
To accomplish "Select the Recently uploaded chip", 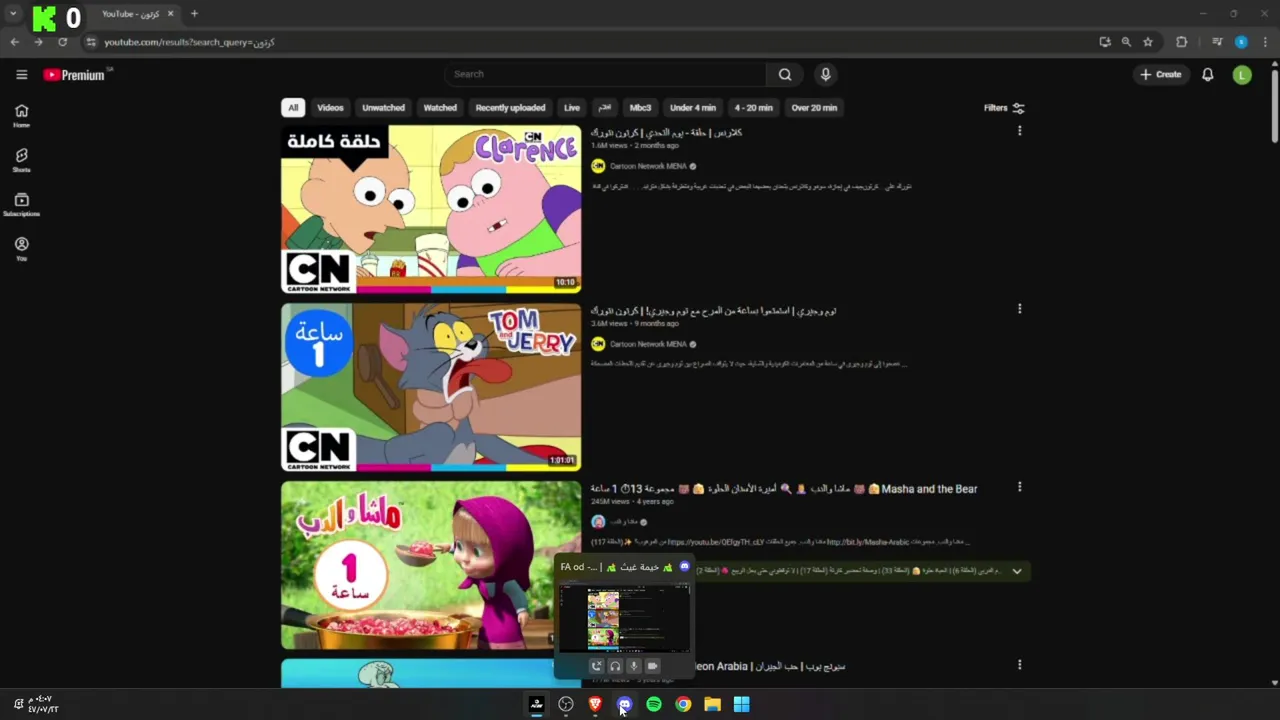I will tap(510, 108).
